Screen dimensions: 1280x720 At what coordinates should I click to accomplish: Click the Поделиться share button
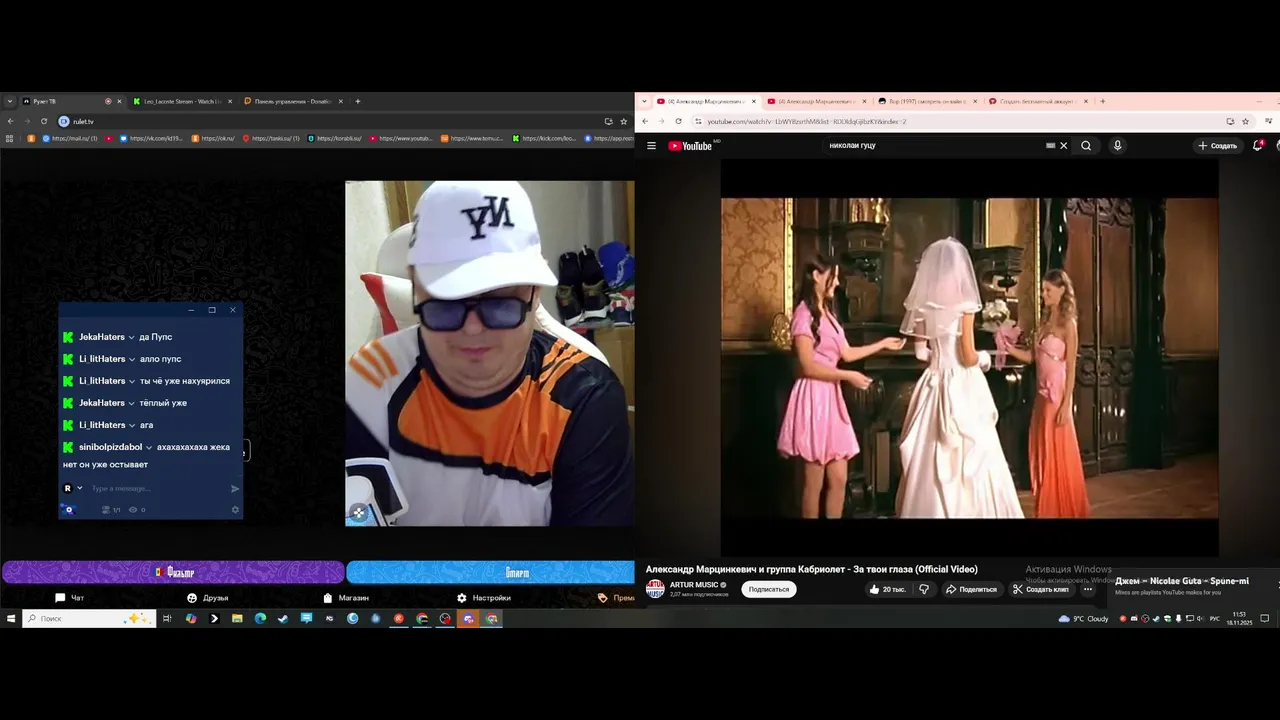click(971, 589)
